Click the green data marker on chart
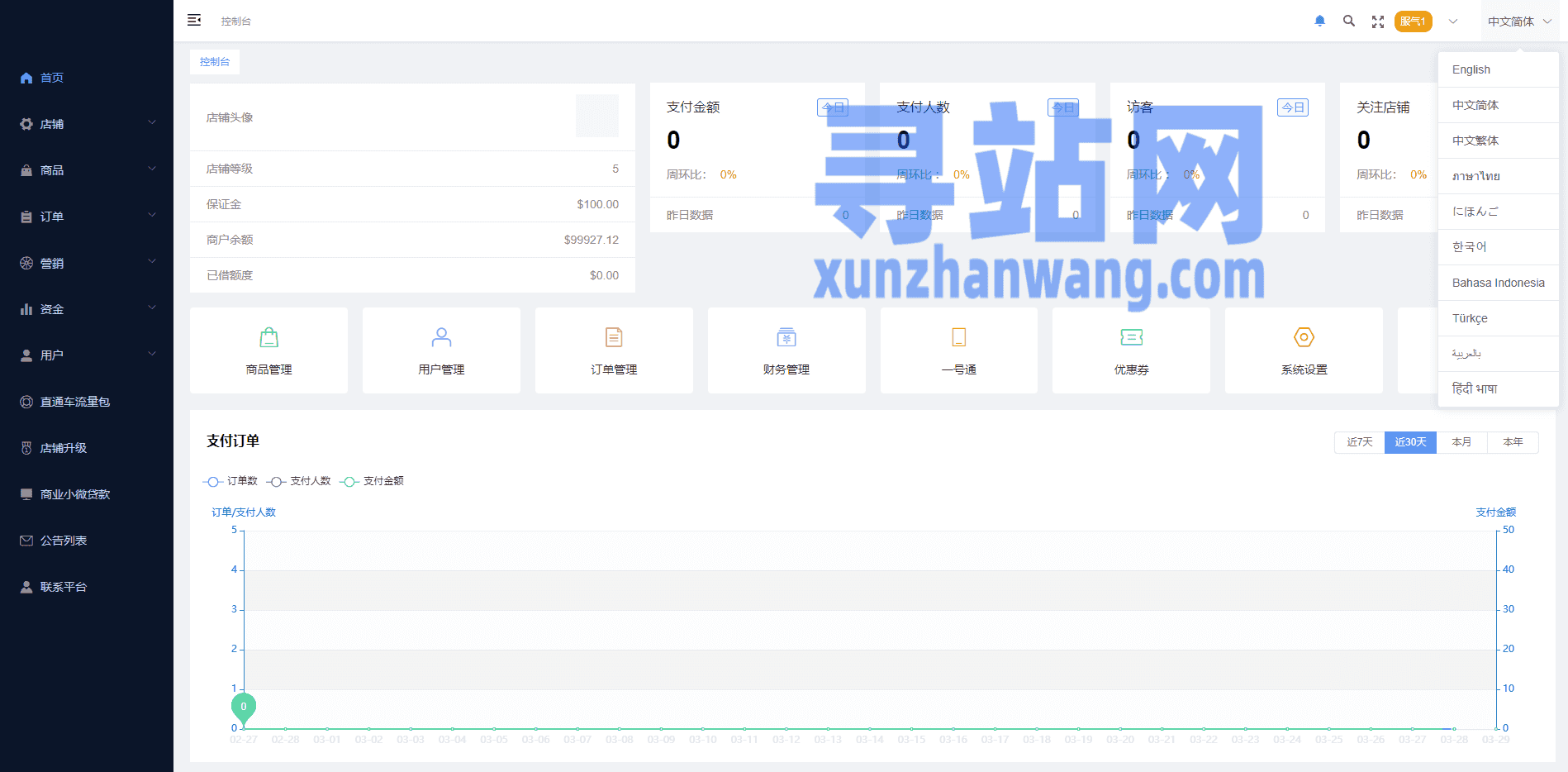 [x=244, y=707]
